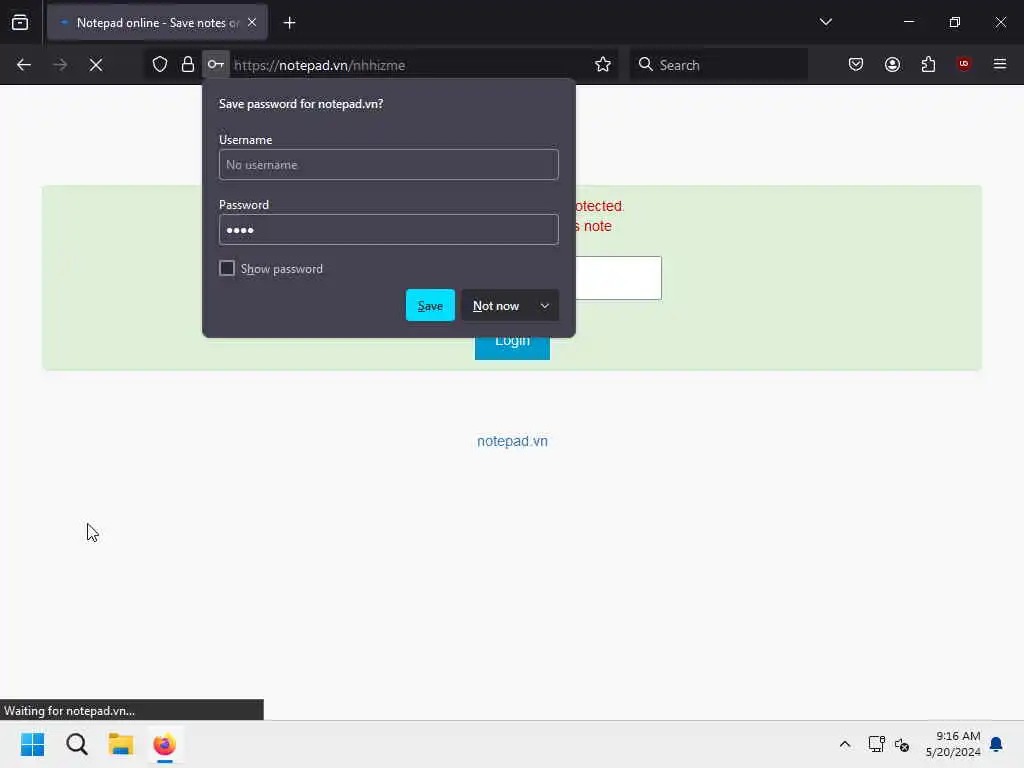
Task: Click the Search box in toolbar
Action: (718, 65)
